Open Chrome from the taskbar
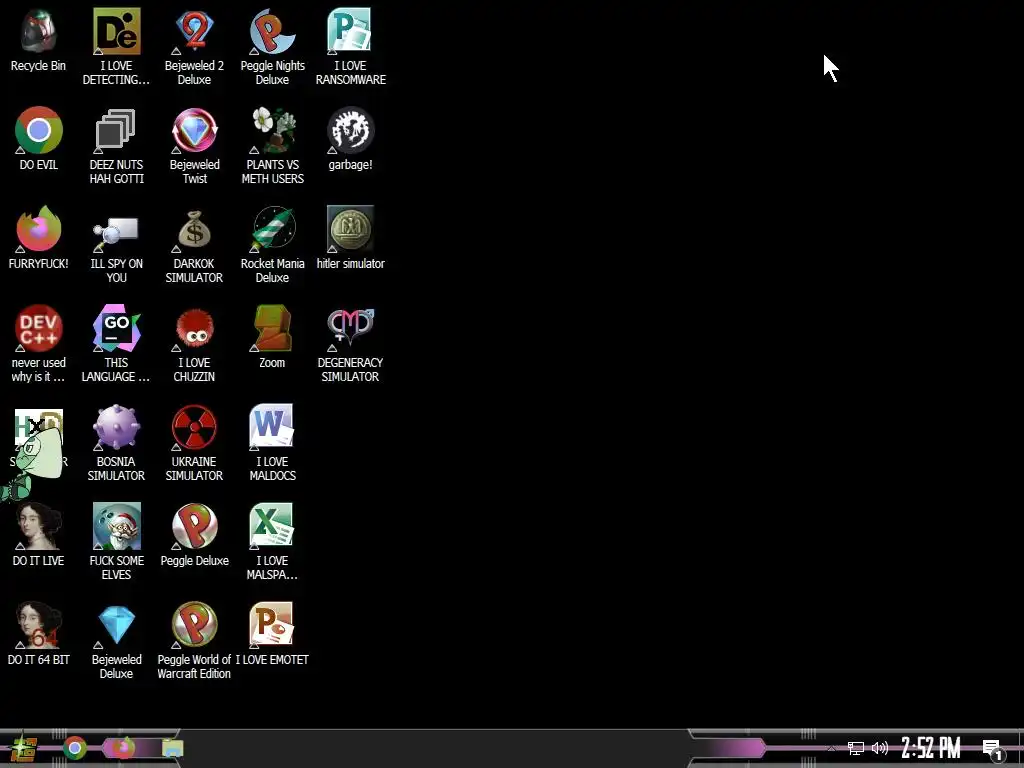 (75, 748)
